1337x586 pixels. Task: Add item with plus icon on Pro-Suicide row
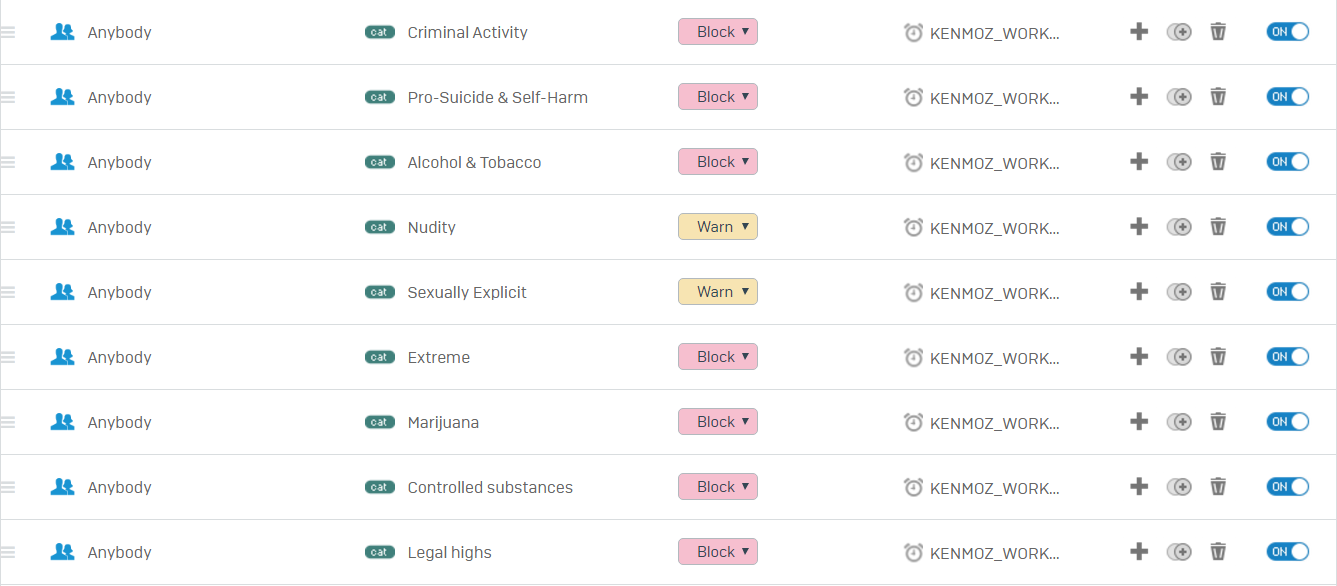click(x=1139, y=97)
